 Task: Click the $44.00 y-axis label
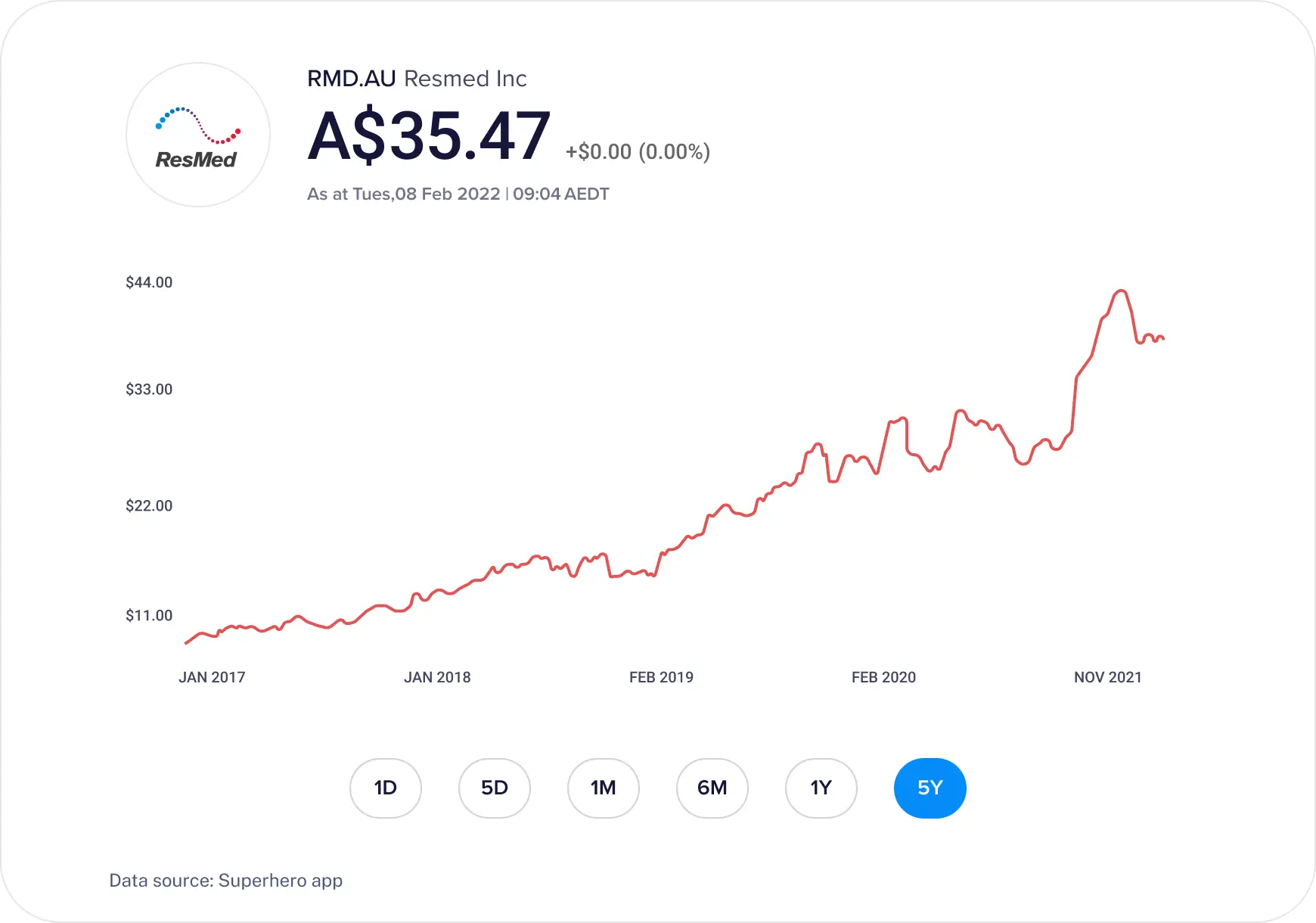[x=149, y=282]
